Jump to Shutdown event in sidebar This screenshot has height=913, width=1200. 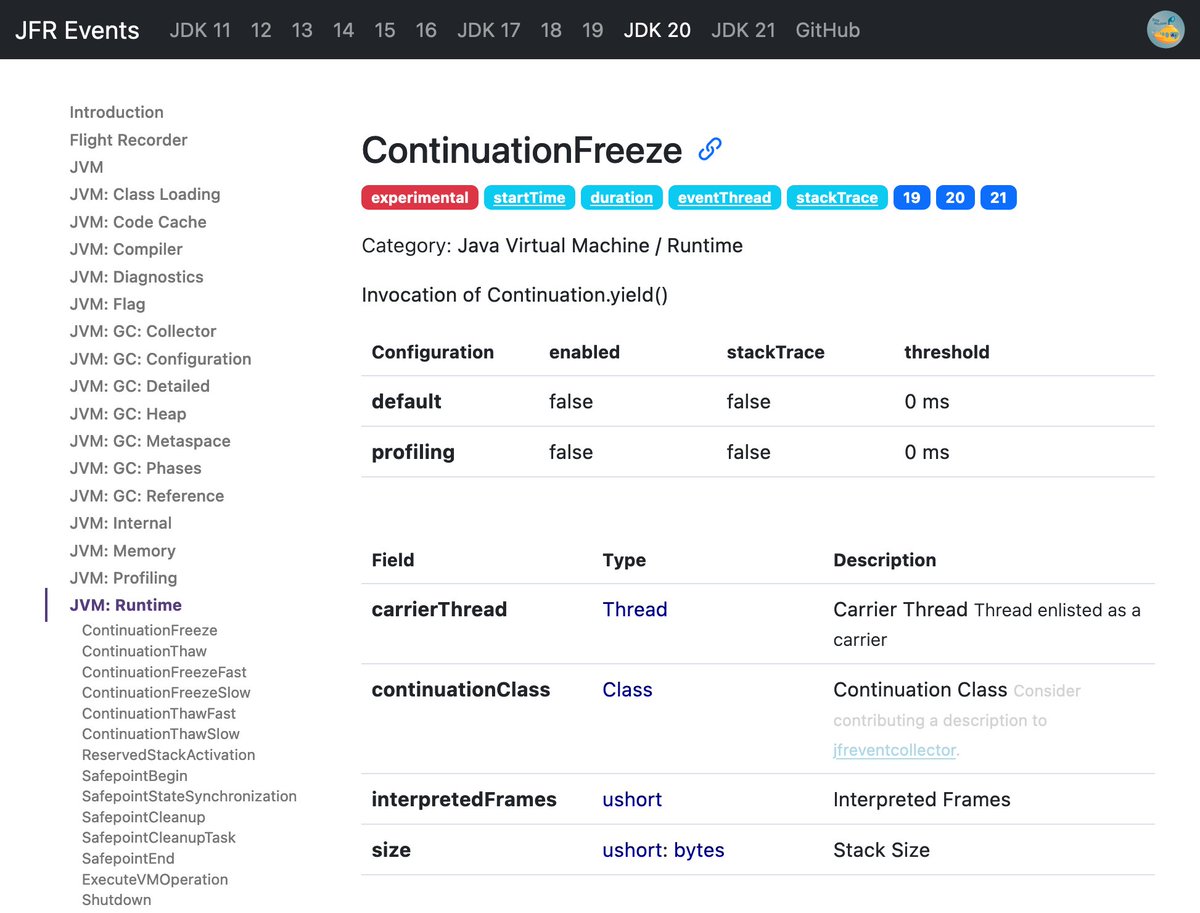coord(117,900)
